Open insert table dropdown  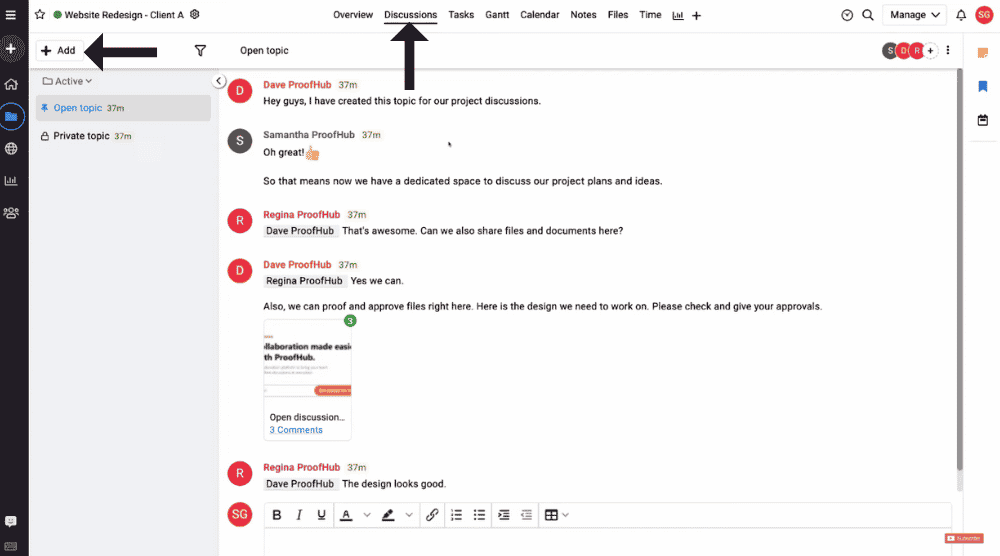pyautogui.click(x=556, y=515)
